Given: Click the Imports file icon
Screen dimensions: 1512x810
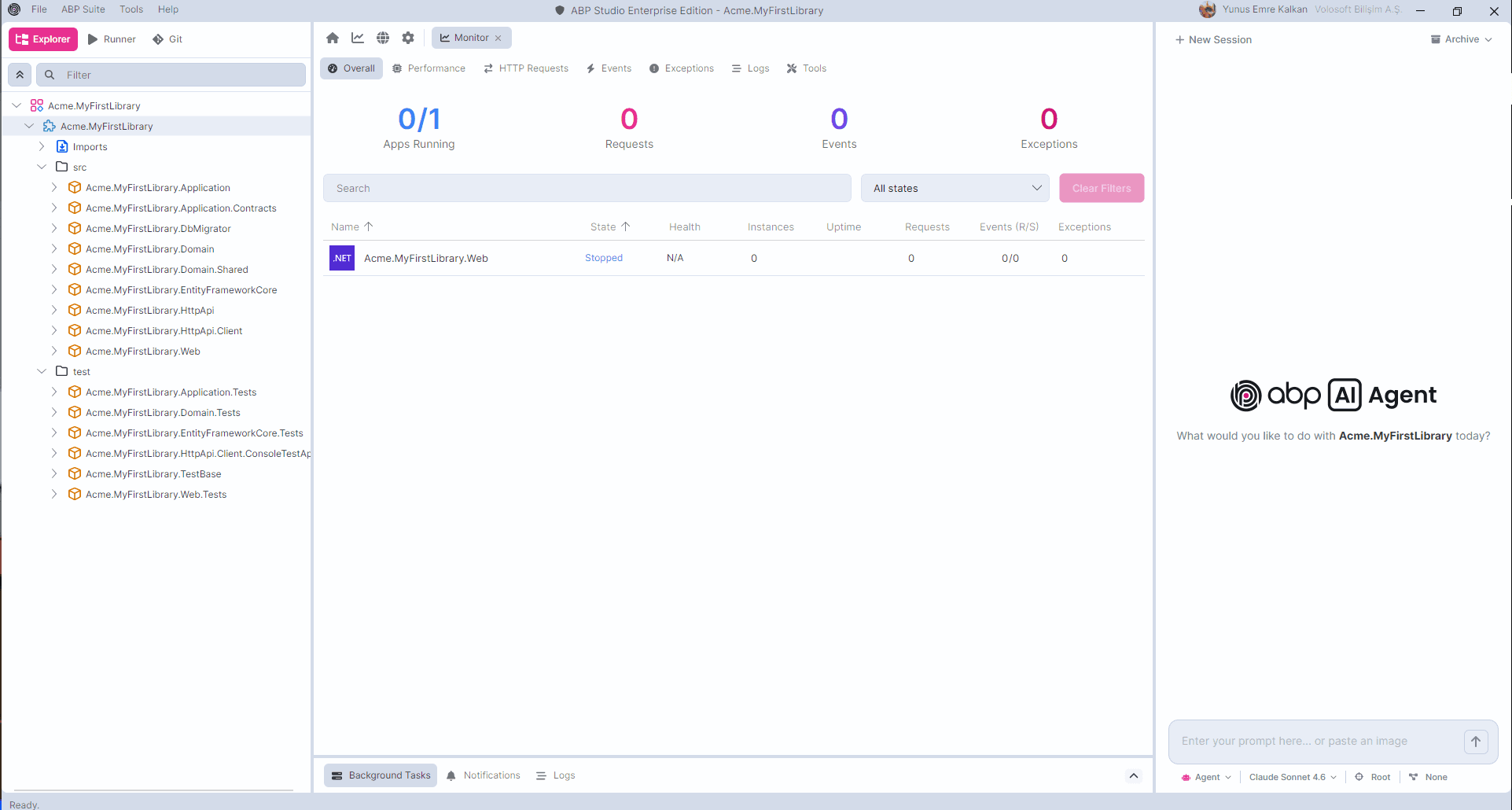Looking at the screenshot, I should [x=62, y=146].
